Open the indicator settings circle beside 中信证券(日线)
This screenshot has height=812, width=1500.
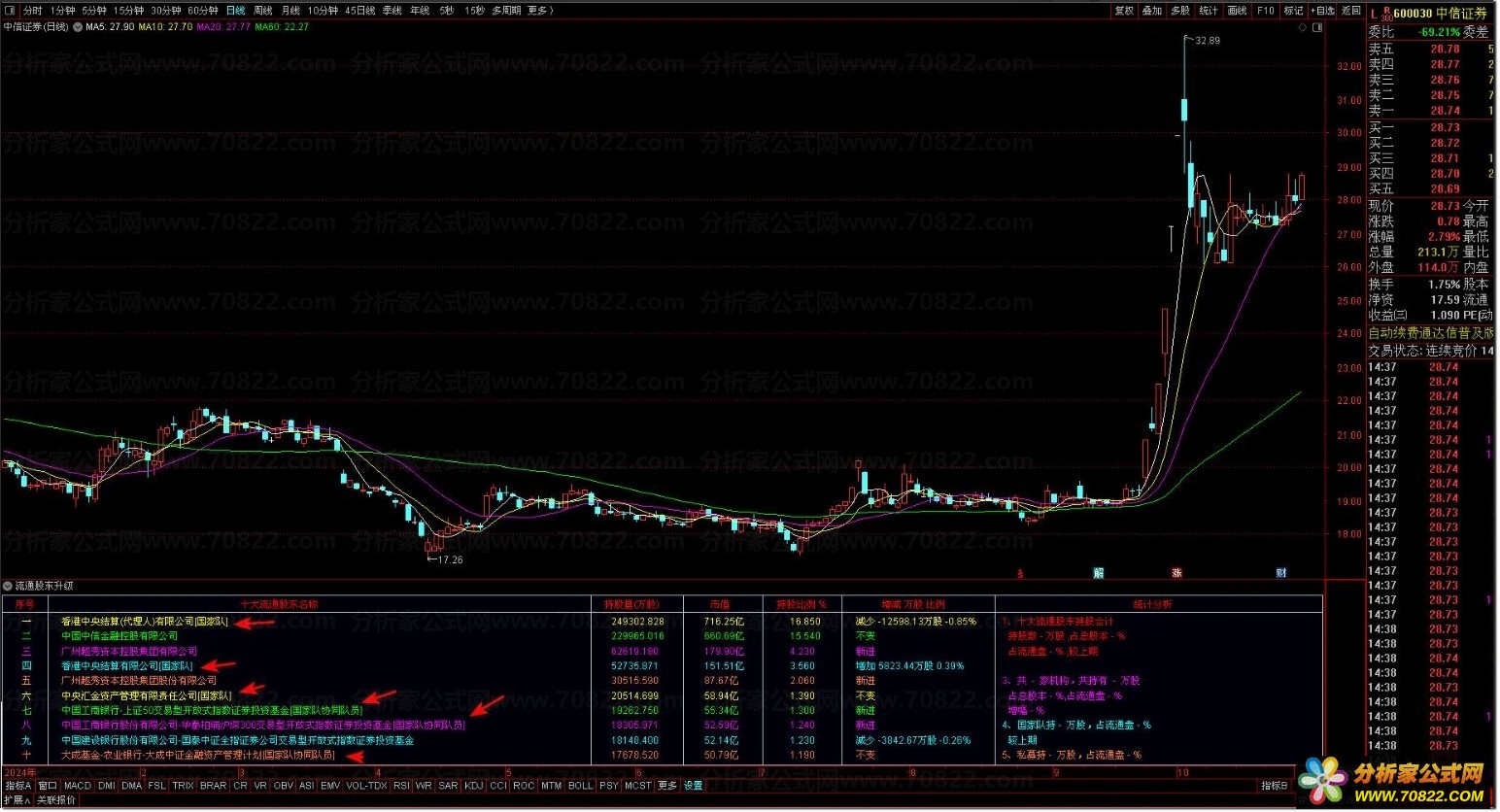(x=77, y=27)
